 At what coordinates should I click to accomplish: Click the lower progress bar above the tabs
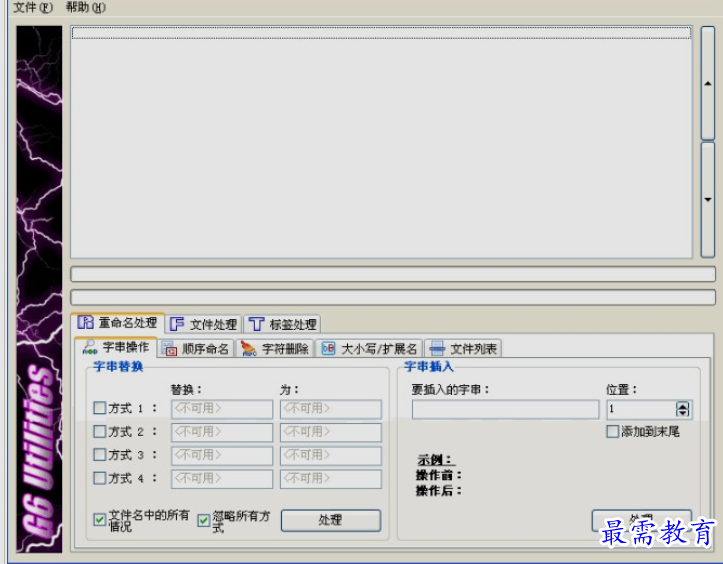393,297
